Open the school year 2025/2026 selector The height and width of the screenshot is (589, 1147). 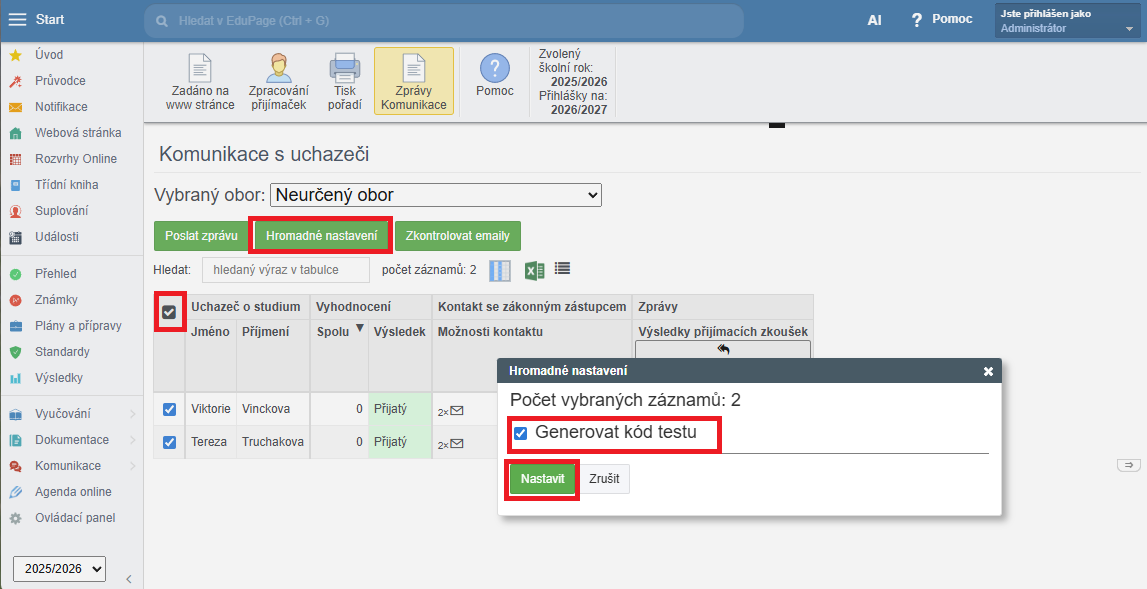coord(59,568)
